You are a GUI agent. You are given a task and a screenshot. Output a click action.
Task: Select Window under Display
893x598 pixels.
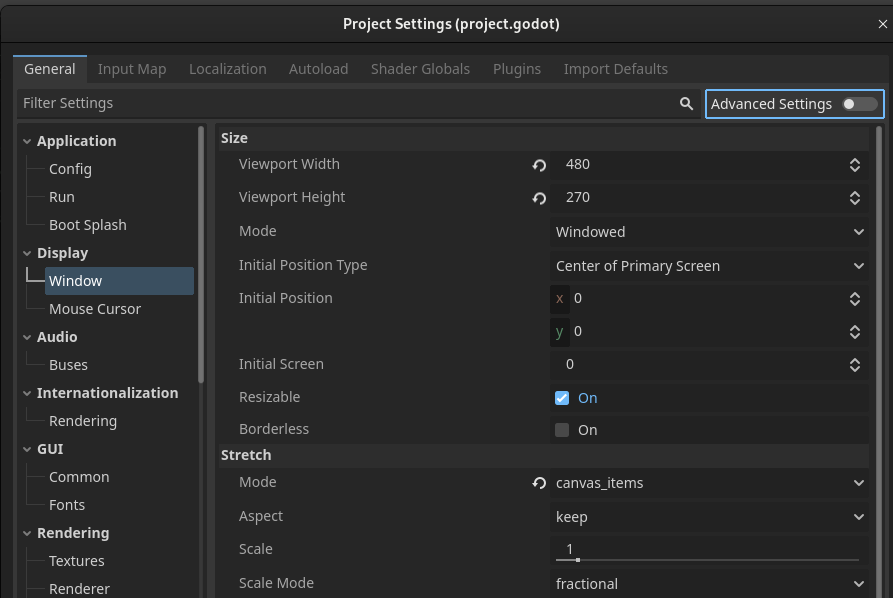[119, 281]
